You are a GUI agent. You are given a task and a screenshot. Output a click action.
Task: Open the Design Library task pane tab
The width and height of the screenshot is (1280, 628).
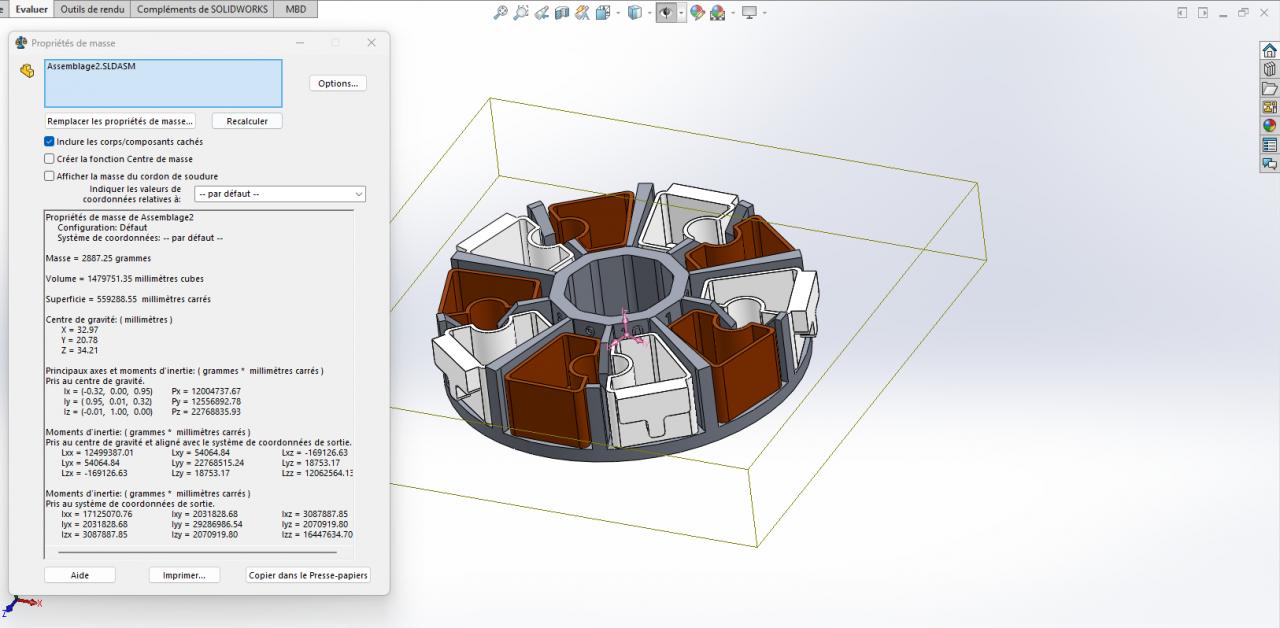pyautogui.click(x=1269, y=70)
